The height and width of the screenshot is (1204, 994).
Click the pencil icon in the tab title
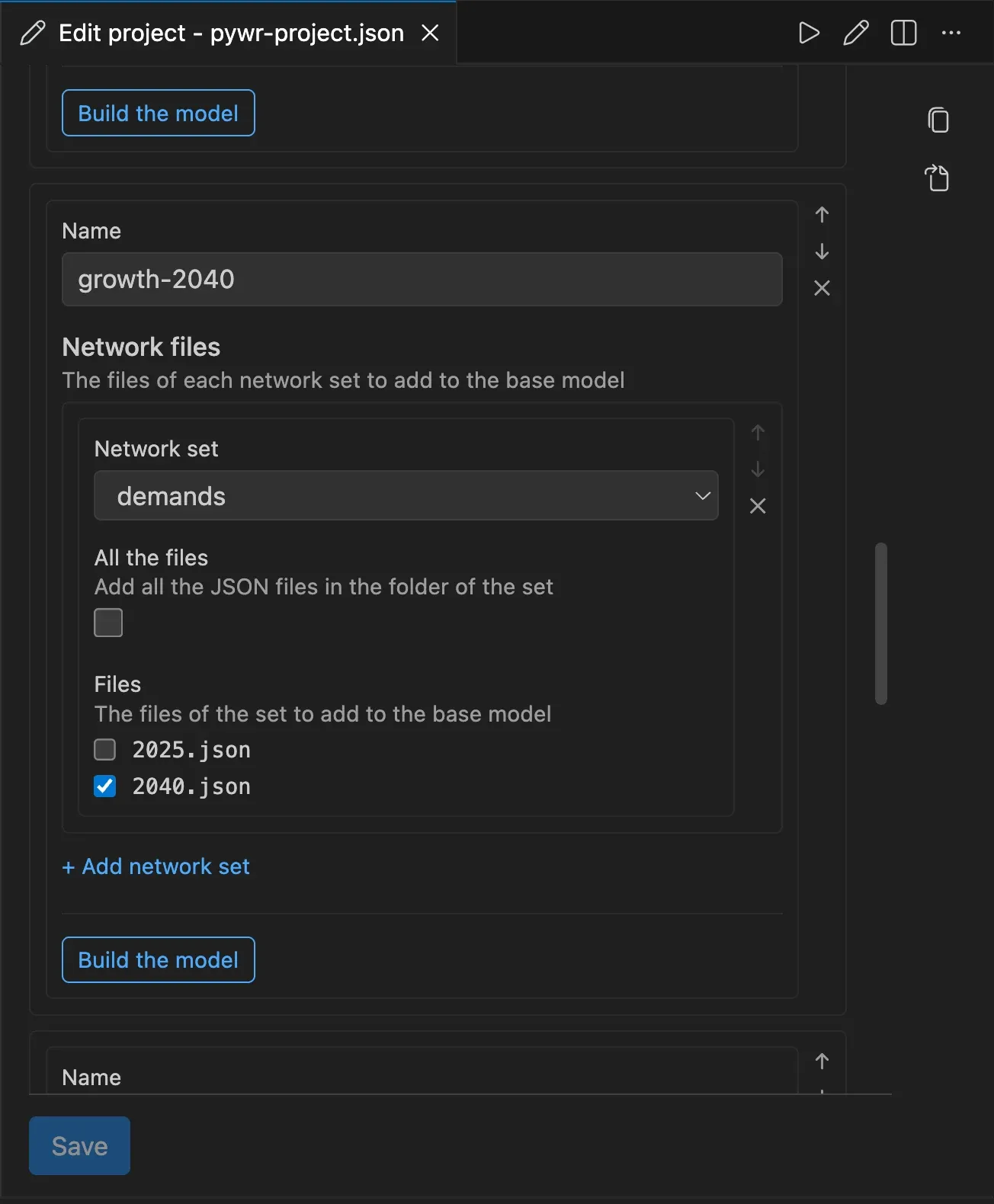[x=33, y=33]
